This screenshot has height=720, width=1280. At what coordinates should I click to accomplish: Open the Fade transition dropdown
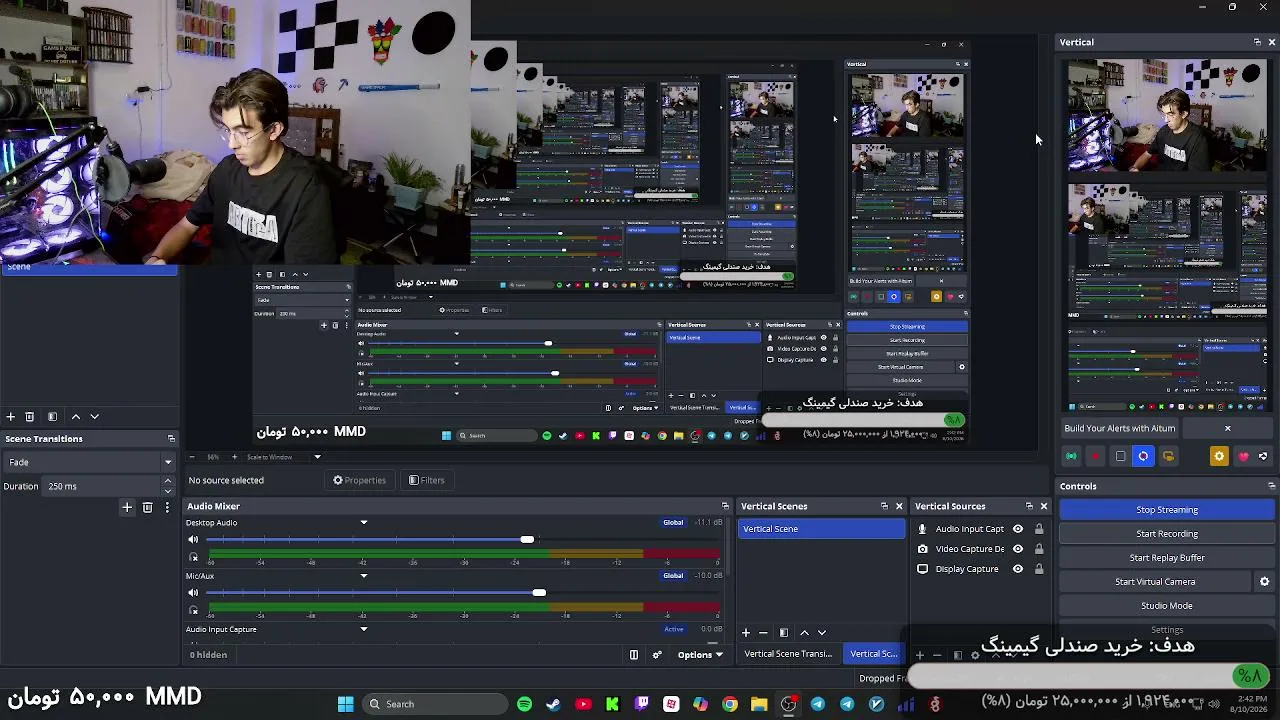point(89,462)
